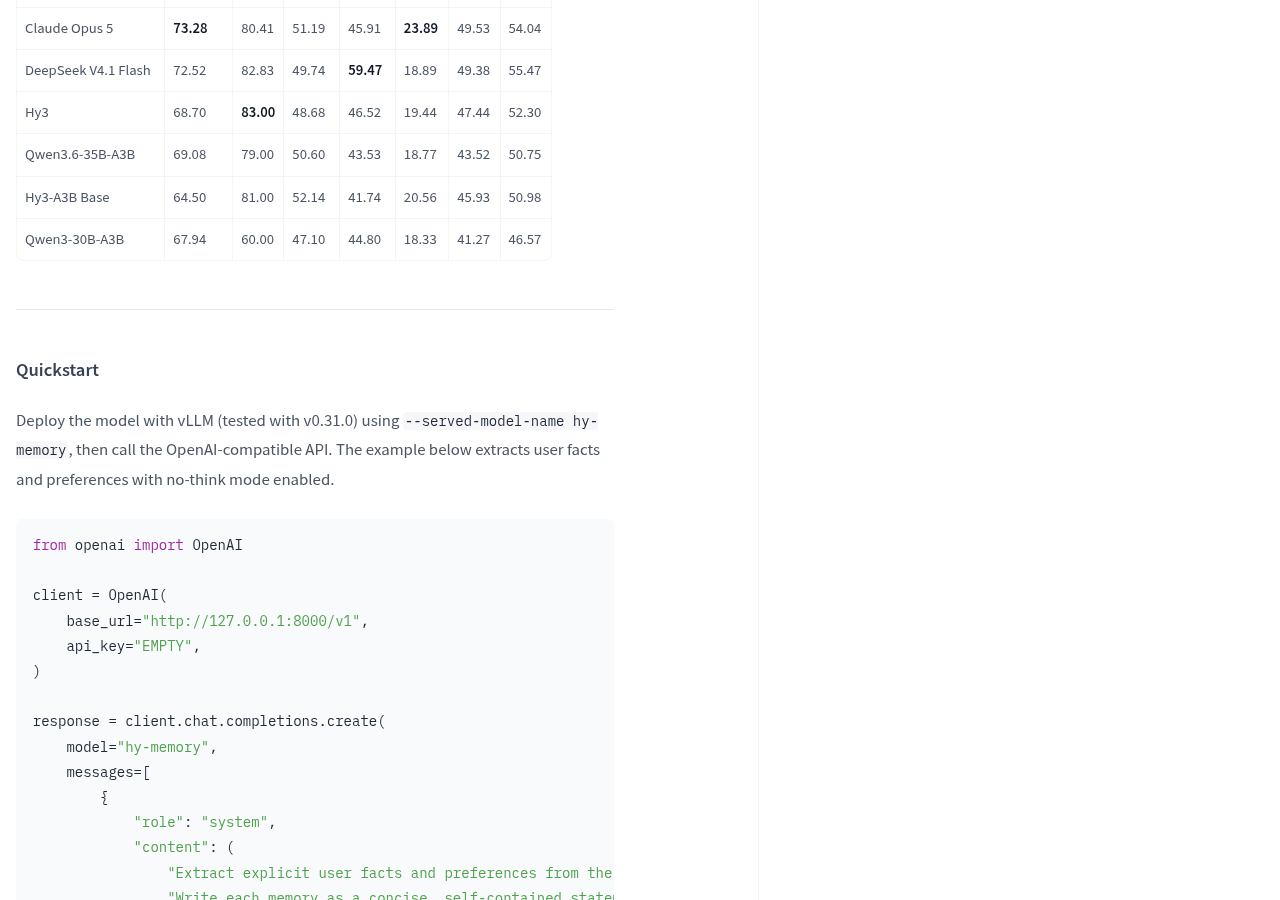Click the "role": "system" code line
1280x900 pixels.
tap(205, 822)
